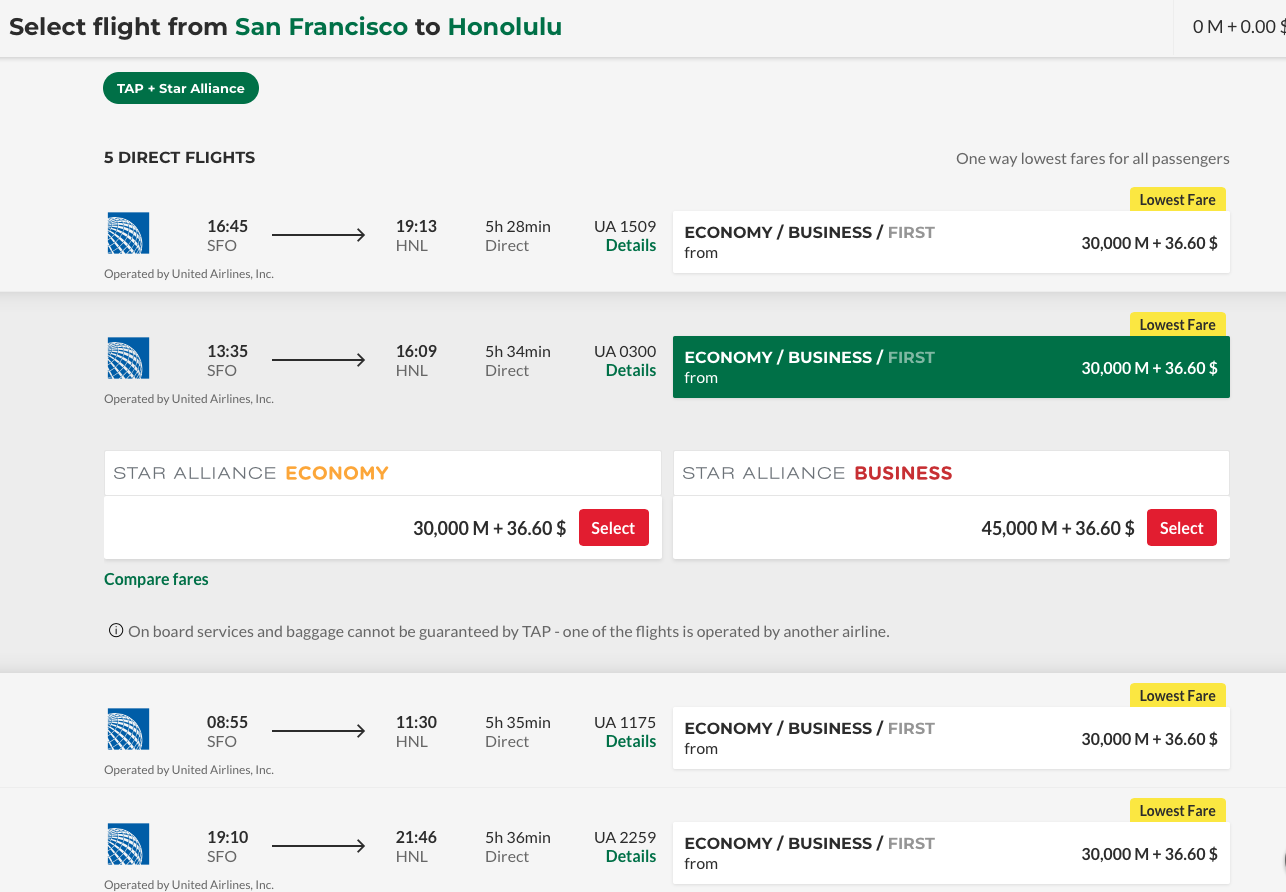Click Operated by United Airlines under the 13:35 flight
Viewport: 1286px width, 892px height.
(189, 398)
